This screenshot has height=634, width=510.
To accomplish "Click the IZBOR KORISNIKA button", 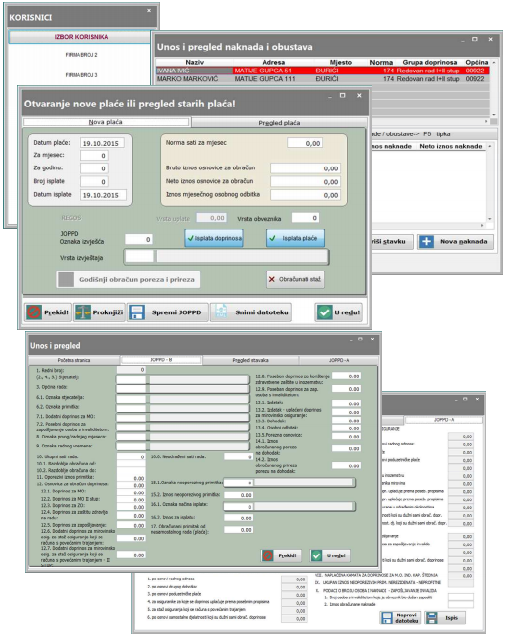I will click(79, 37).
